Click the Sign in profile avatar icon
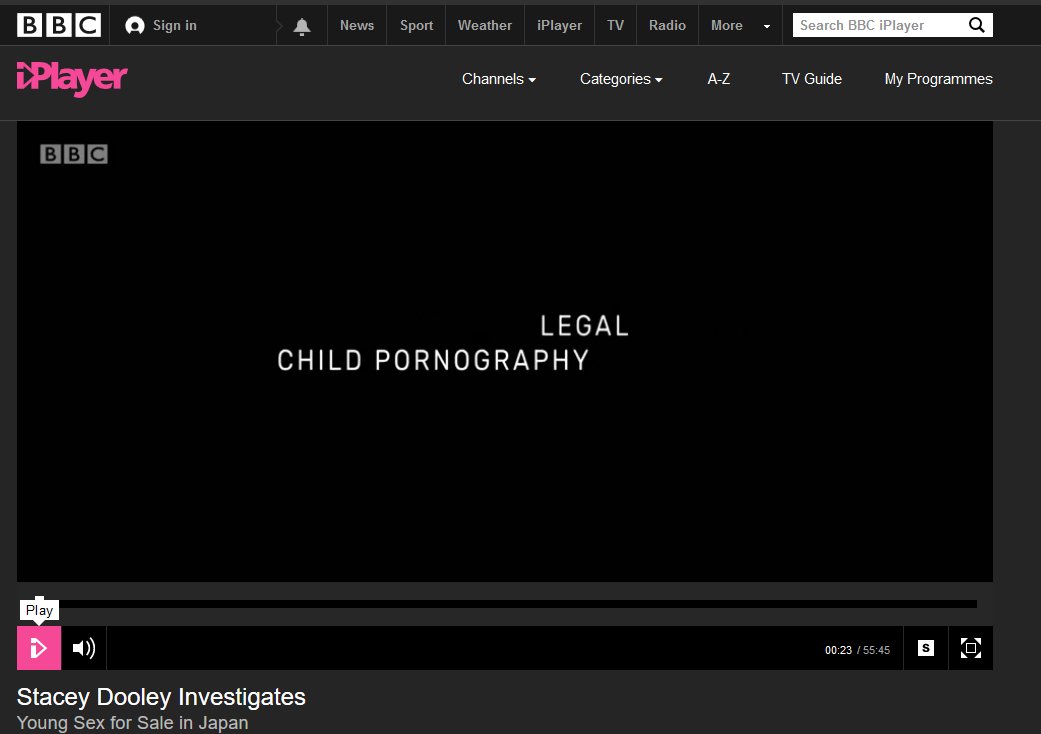The height and width of the screenshot is (734, 1041). pyautogui.click(x=135, y=26)
